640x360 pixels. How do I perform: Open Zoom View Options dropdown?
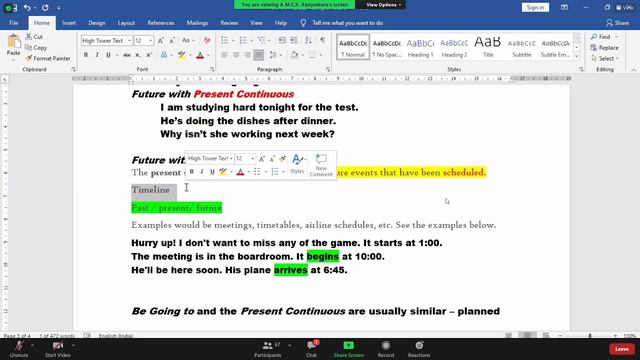pos(383,5)
